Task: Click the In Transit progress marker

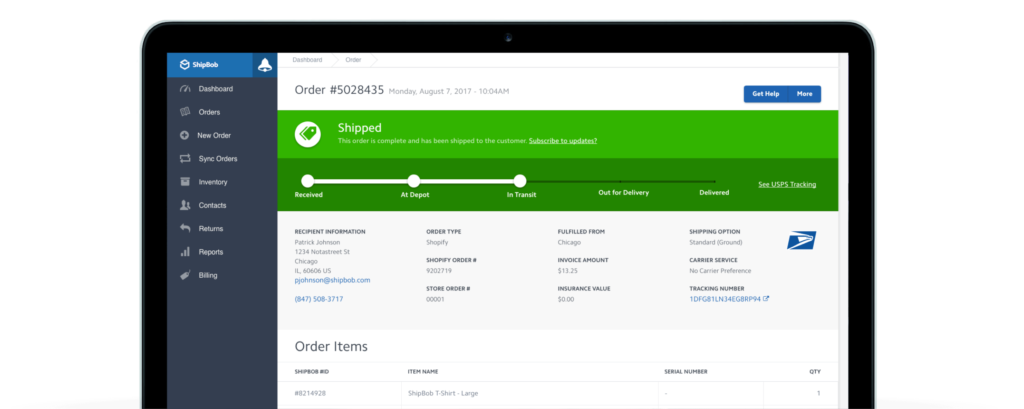Action: pyautogui.click(x=519, y=181)
